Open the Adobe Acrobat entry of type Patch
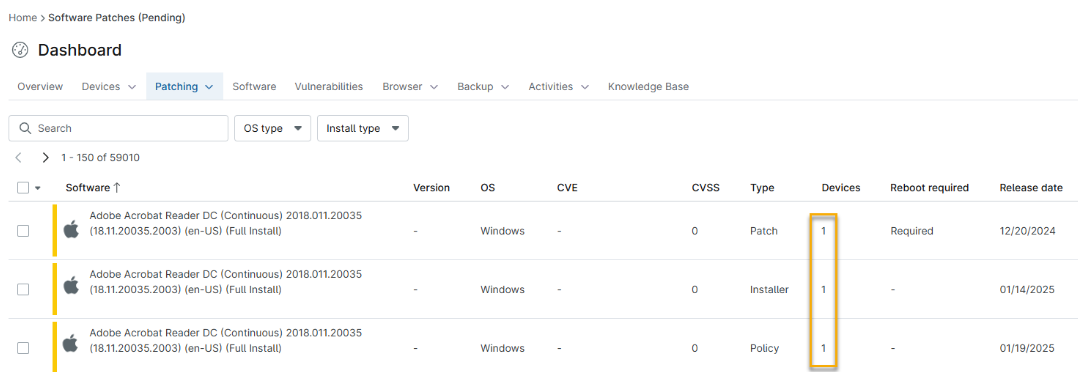The width and height of the screenshot is (1078, 372). click(x=226, y=223)
